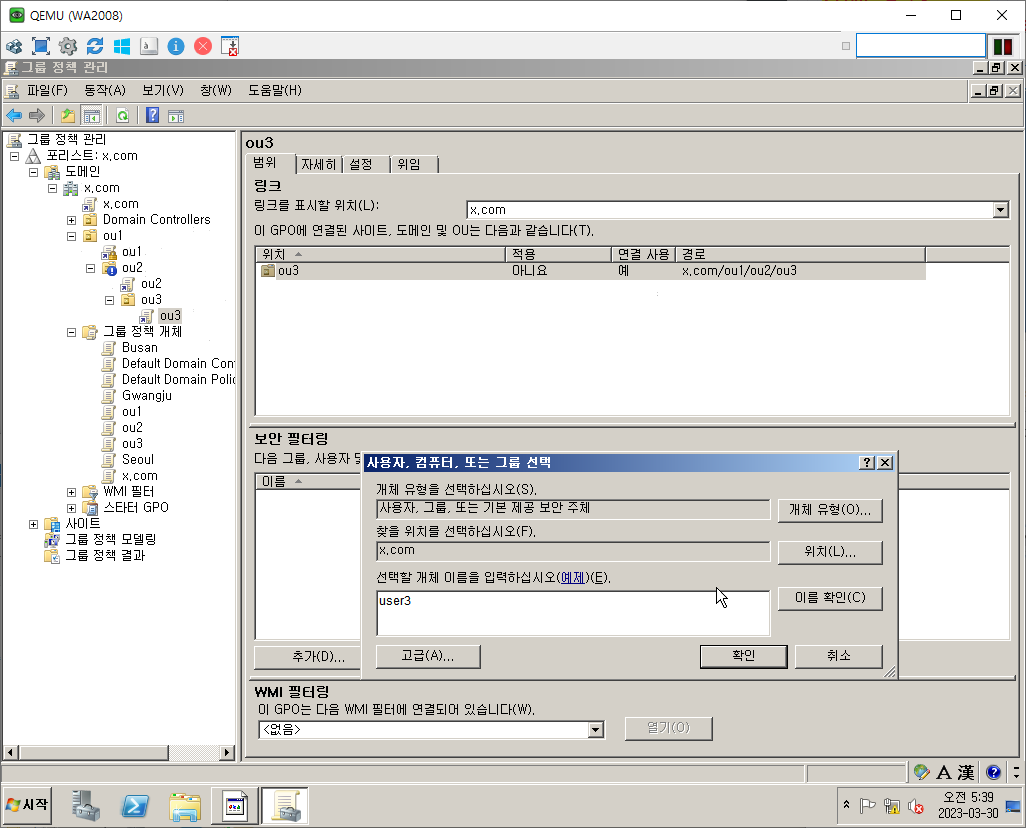Open the 파일(F) menu
The height and width of the screenshot is (828, 1026).
point(47,90)
